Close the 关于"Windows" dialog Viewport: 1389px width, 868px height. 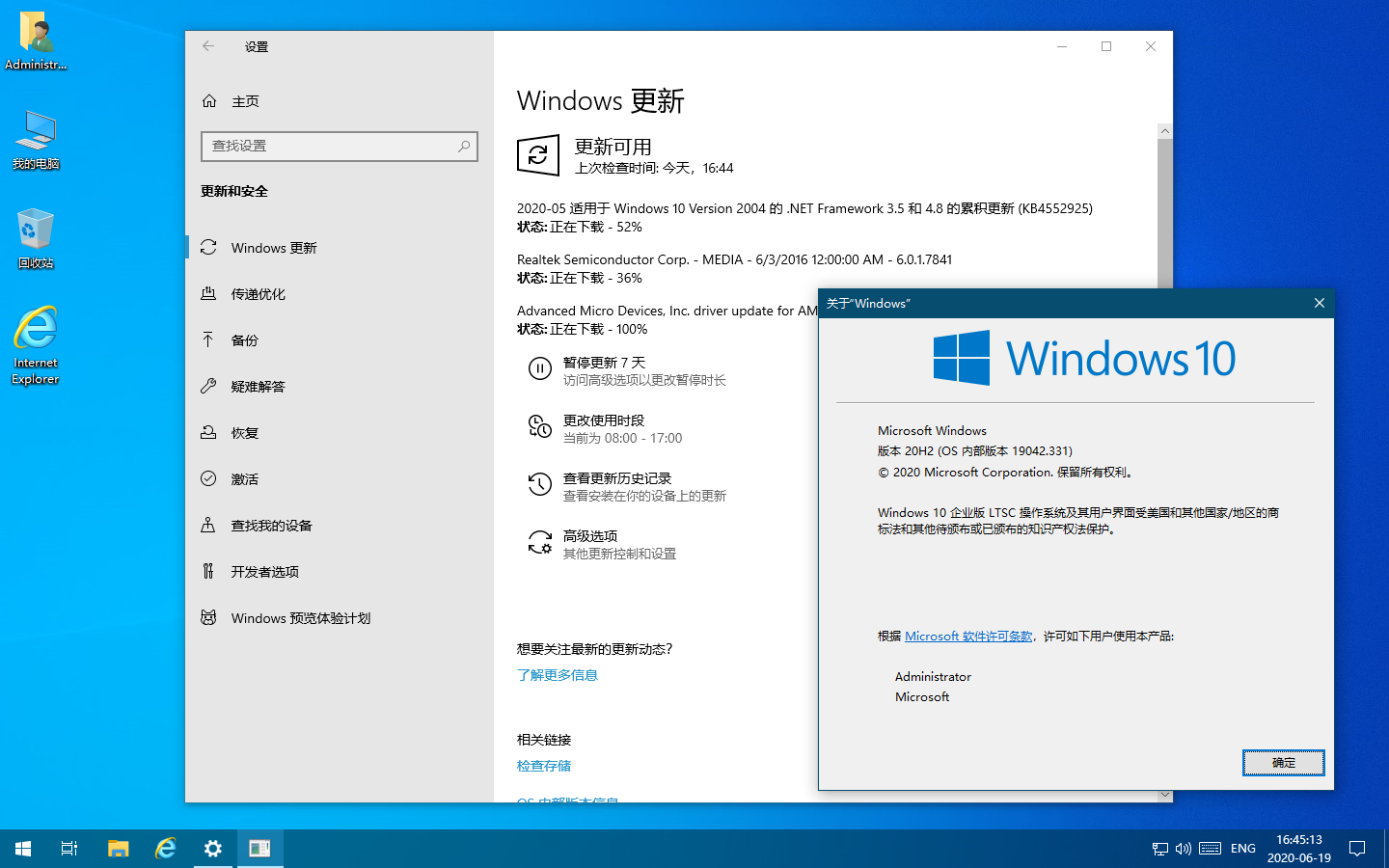coord(1319,303)
